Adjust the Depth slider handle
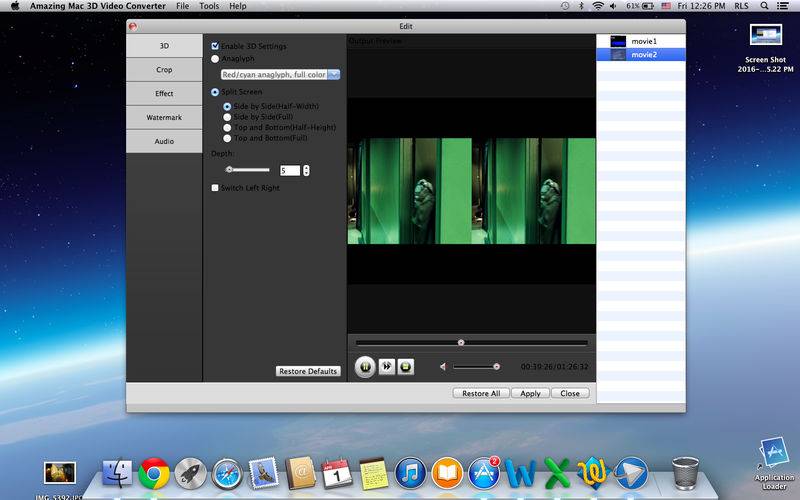800x500 pixels. pyautogui.click(x=229, y=170)
